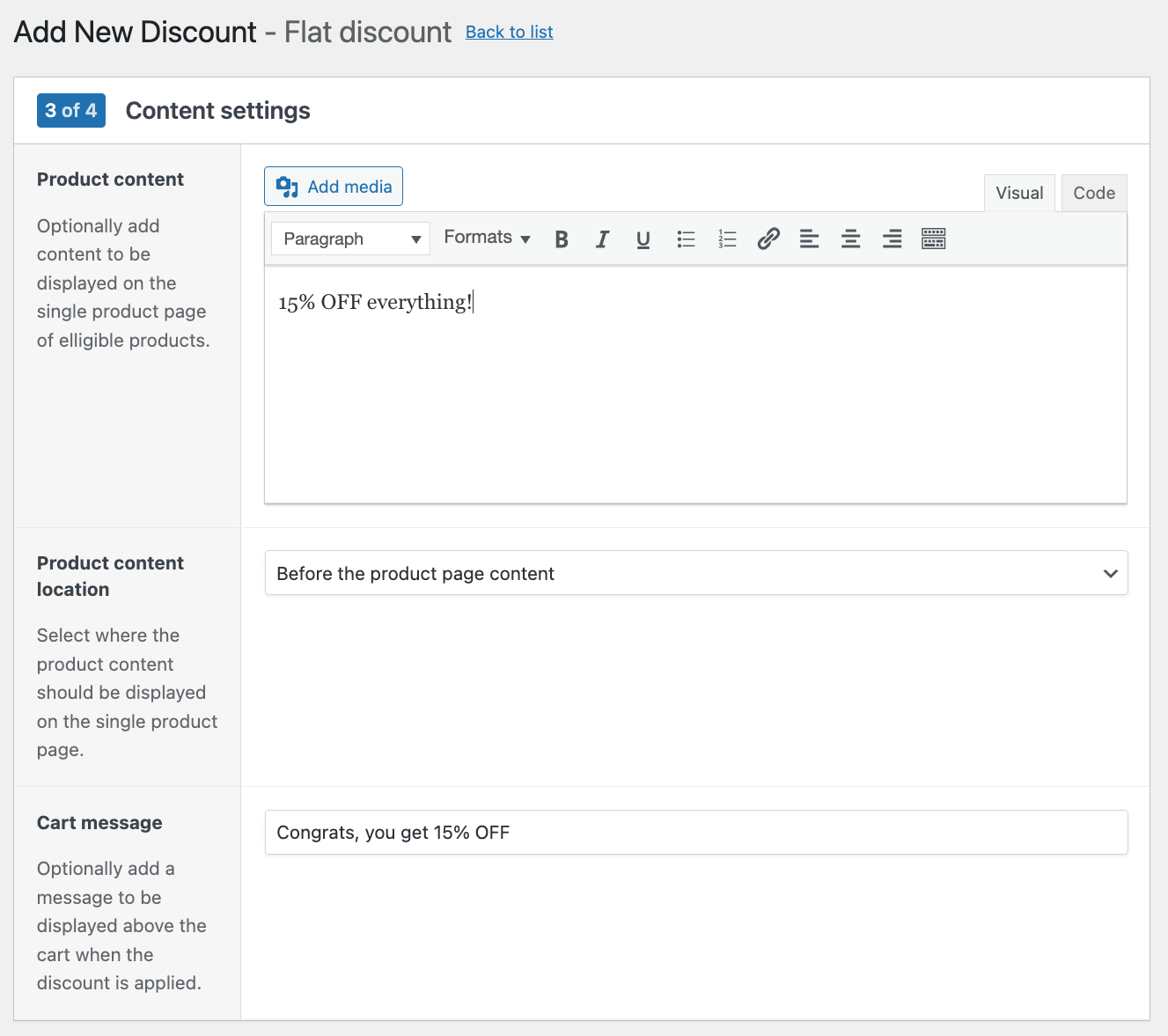
Task: Apply italic formatting
Action: (x=602, y=239)
